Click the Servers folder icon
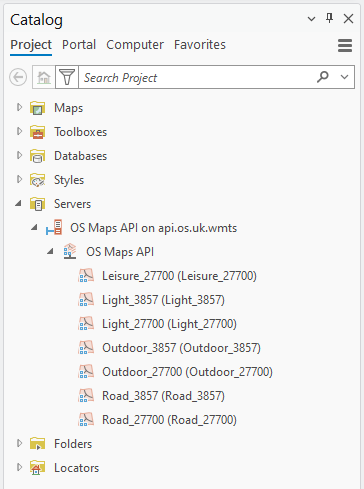Image resolution: width=364 pixels, height=489 pixels. point(37,204)
